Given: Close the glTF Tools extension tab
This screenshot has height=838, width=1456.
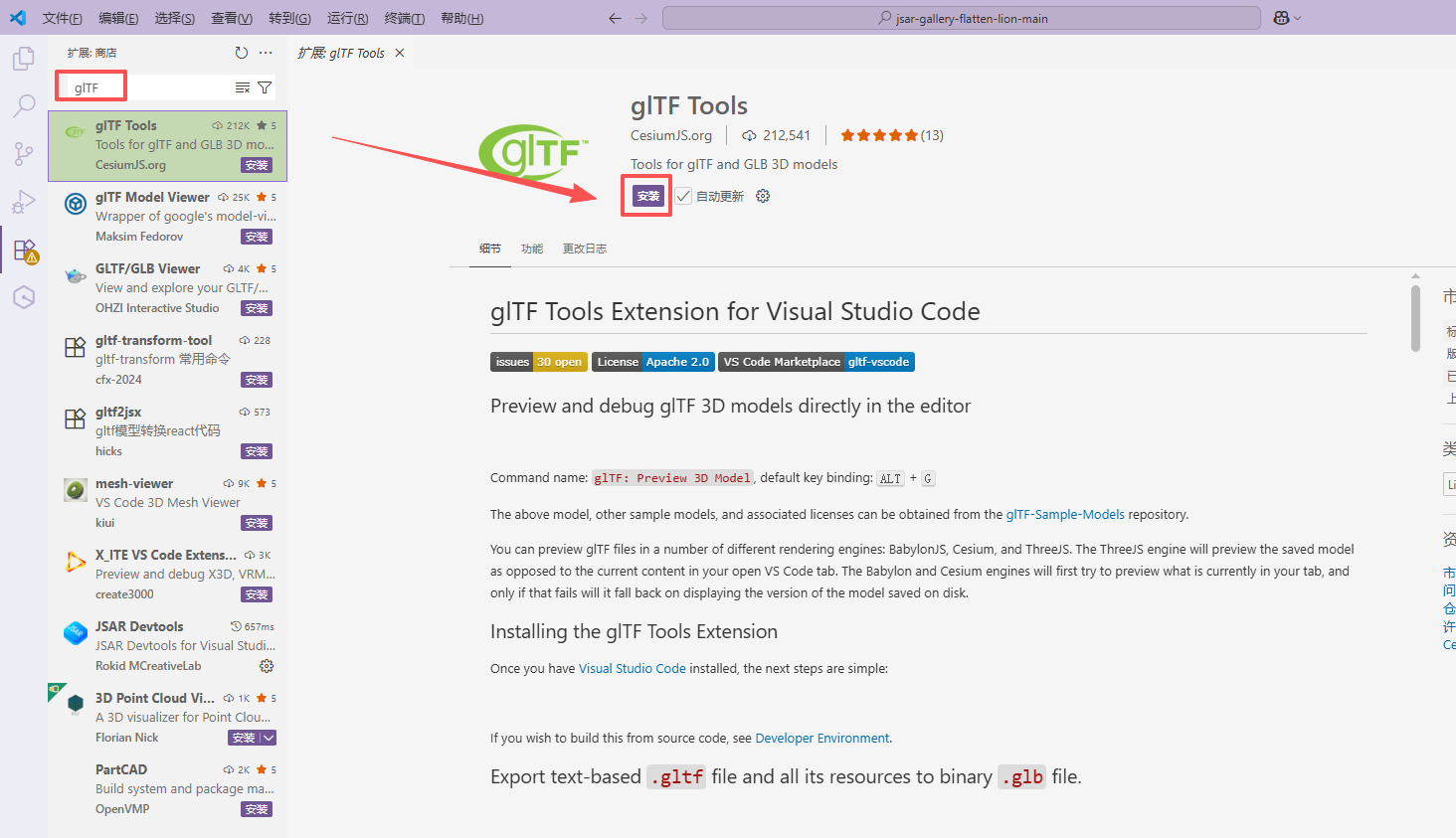Looking at the screenshot, I should point(400,53).
